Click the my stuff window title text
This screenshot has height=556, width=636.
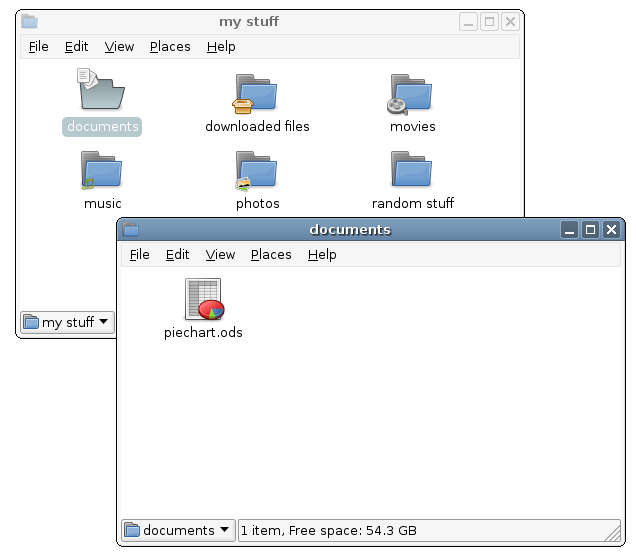coord(249,21)
